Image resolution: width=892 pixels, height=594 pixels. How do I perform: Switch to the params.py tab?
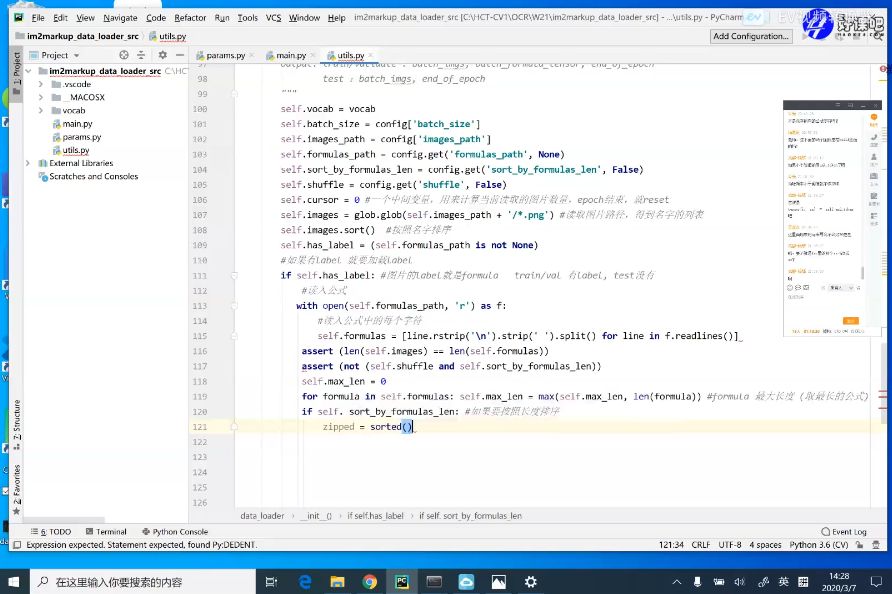(x=221, y=55)
